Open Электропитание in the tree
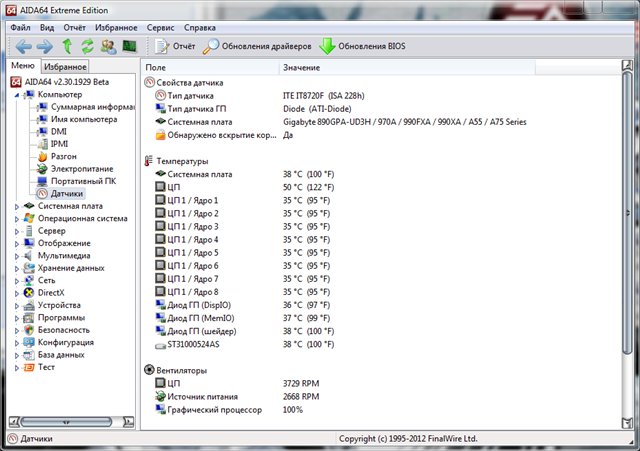640x451 pixels. pyautogui.click(x=81, y=169)
